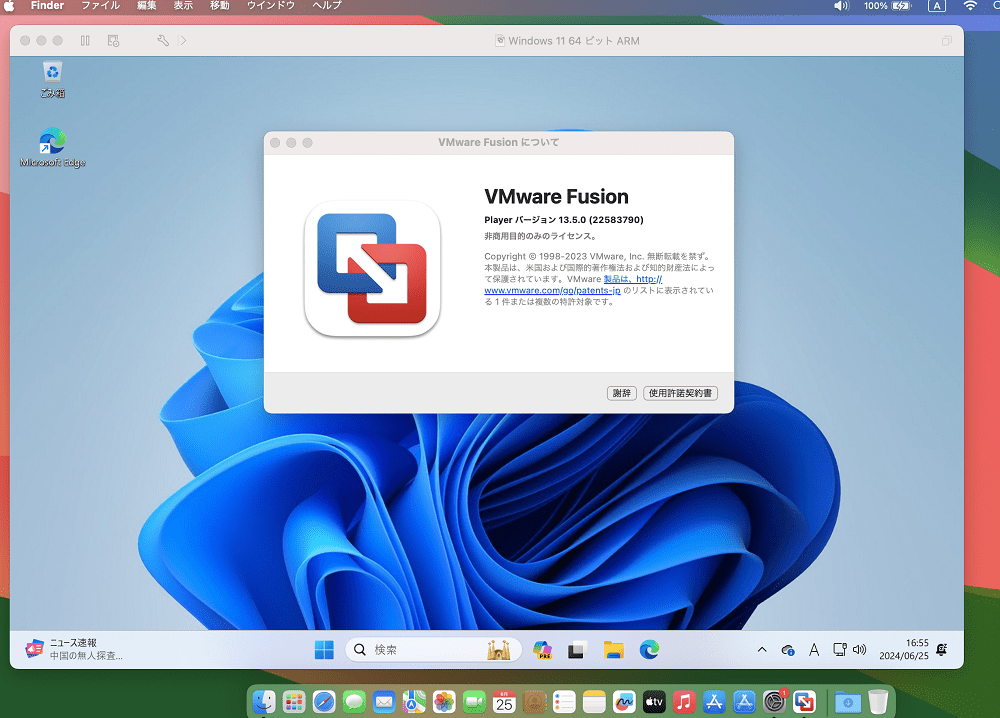Open VM settings wrench icon
Screen dimensions: 1000x718
(x=163, y=41)
